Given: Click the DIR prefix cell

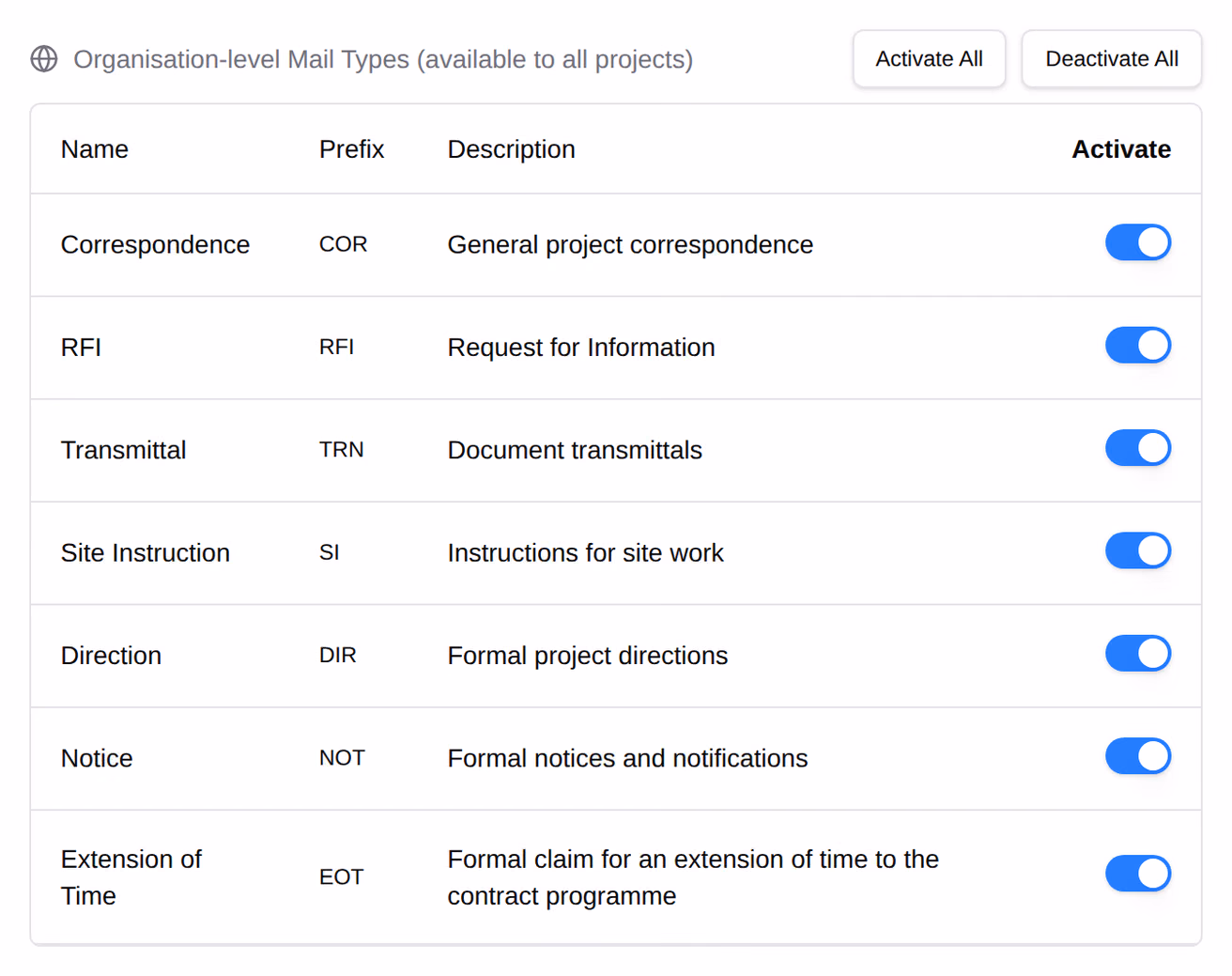Looking at the screenshot, I should coord(337,656).
